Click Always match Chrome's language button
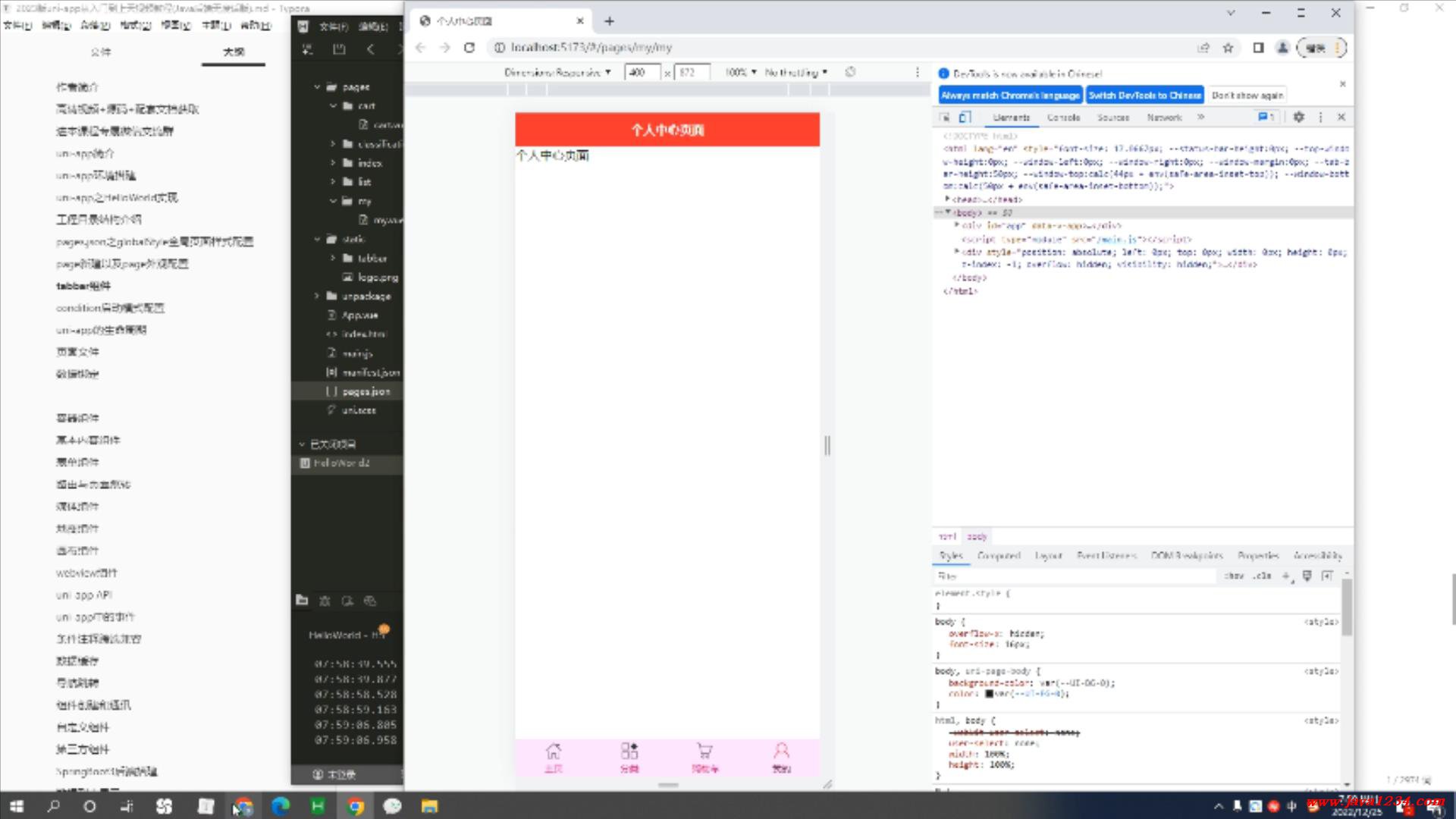The width and height of the screenshot is (1456, 819). (x=1010, y=96)
